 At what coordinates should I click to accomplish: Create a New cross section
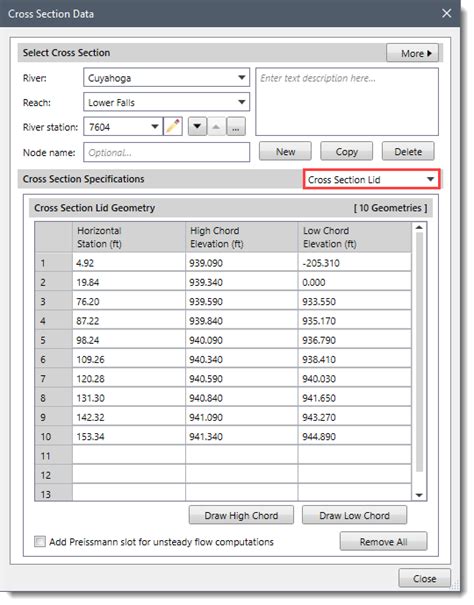point(285,151)
